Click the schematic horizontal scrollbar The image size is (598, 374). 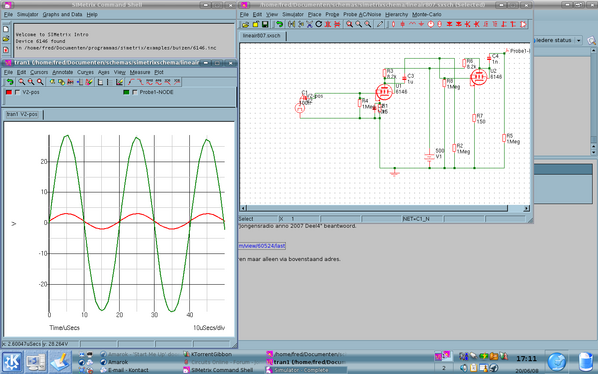click(x=377, y=208)
